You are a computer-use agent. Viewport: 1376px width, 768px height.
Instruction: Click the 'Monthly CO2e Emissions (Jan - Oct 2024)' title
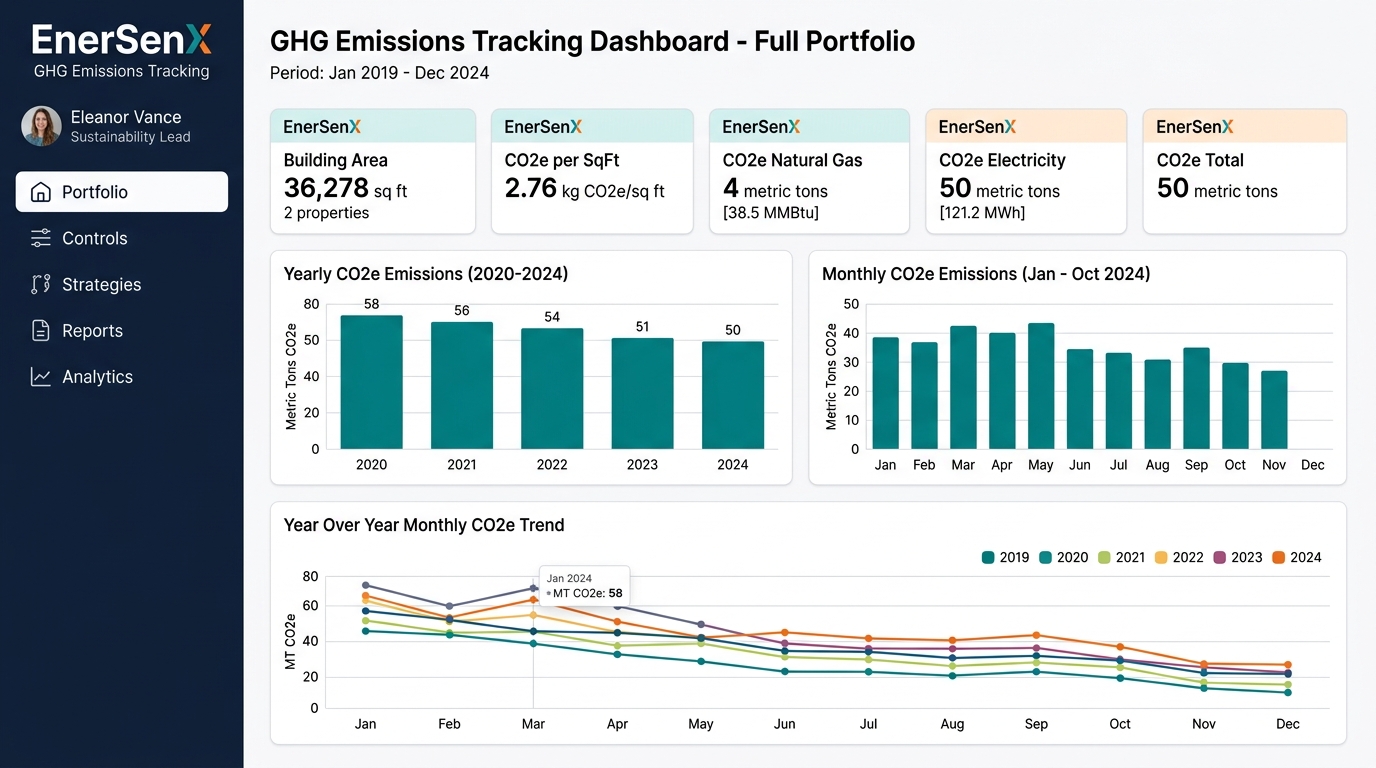point(986,274)
